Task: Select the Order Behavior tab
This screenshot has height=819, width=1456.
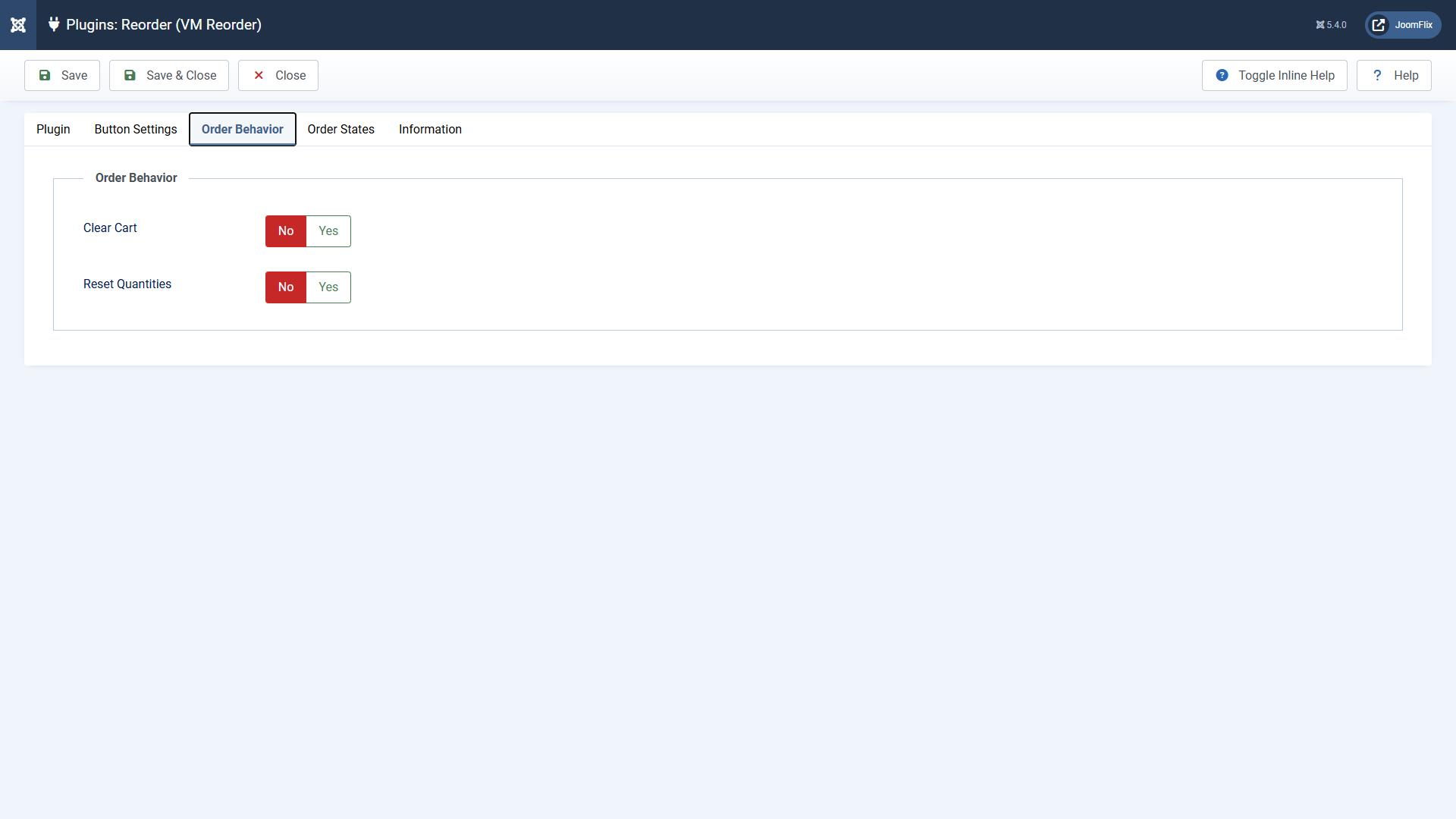Action: (x=242, y=130)
